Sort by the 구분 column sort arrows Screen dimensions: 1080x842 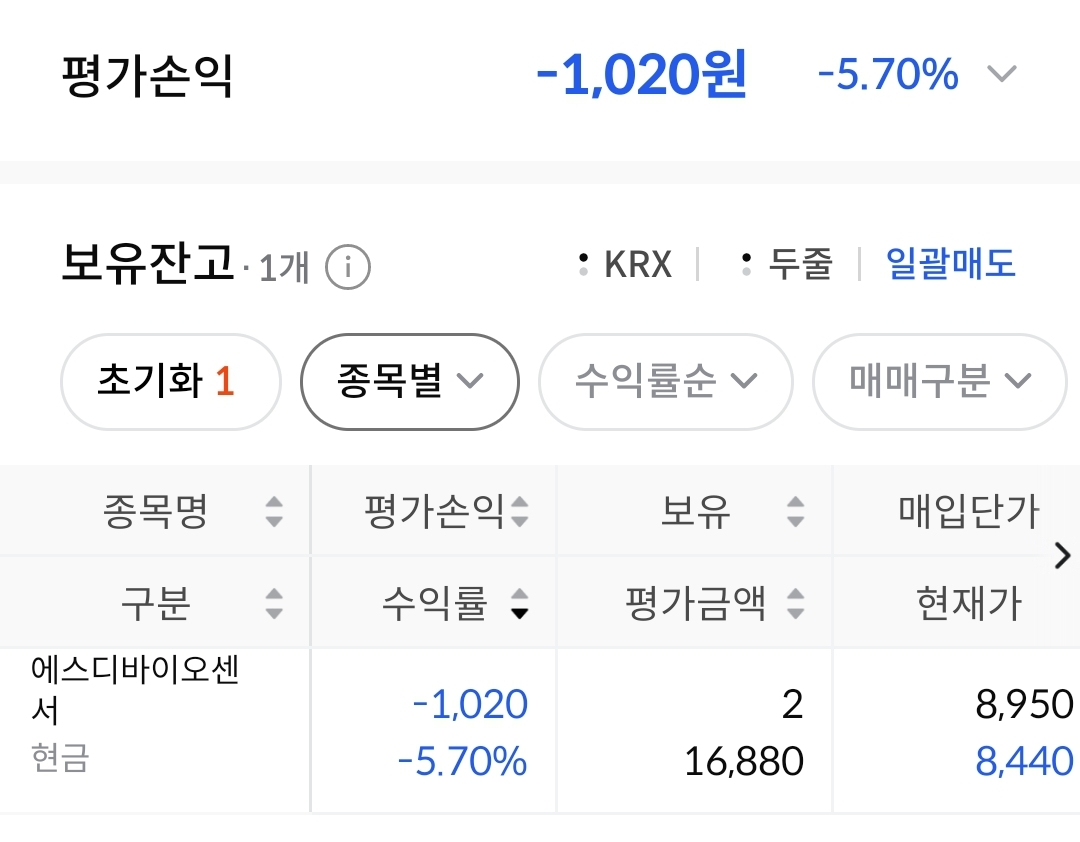(274, 604)
